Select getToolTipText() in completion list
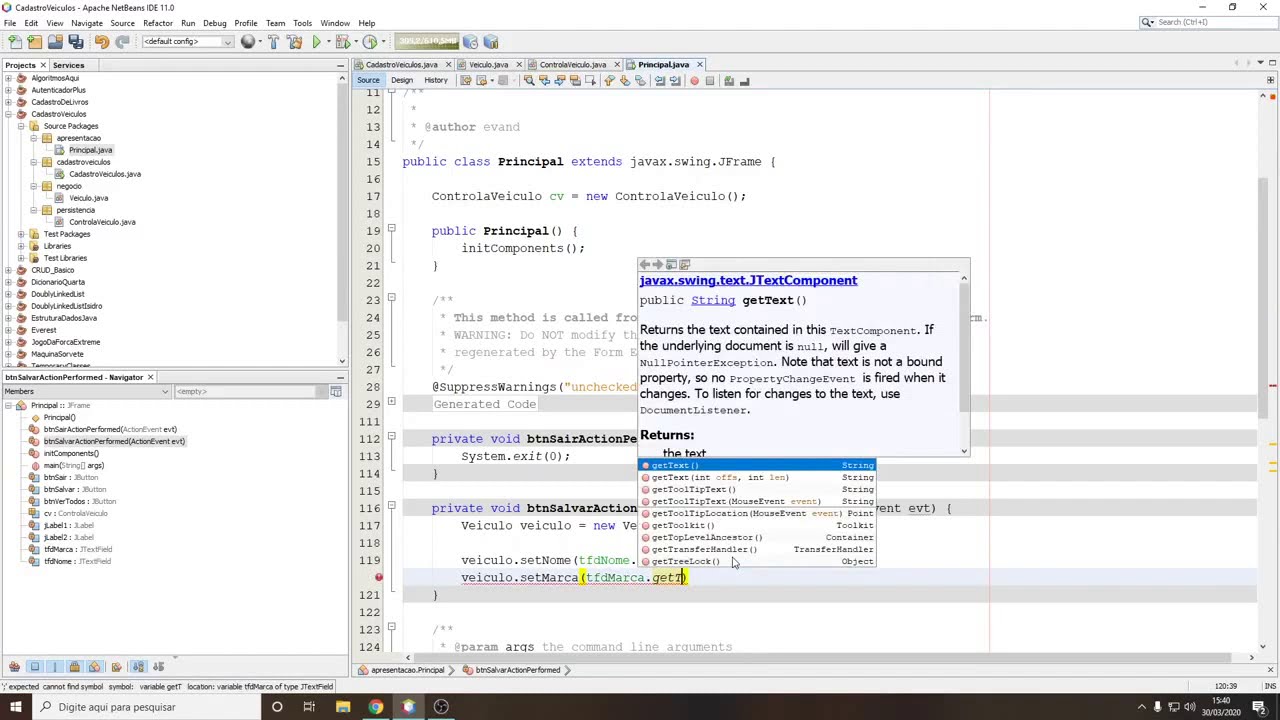This screenshot has height=720, width=1280. 693,490
